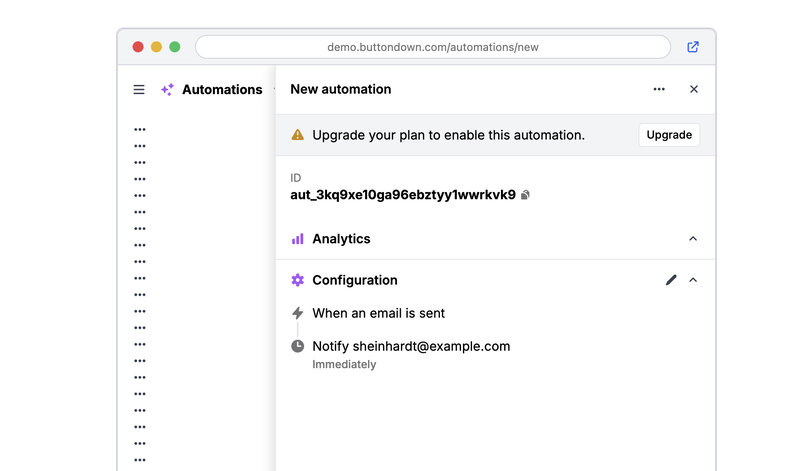Open the external link icon next to the URL
Viewport: 800px width, 471px height.
pos(693,47)
